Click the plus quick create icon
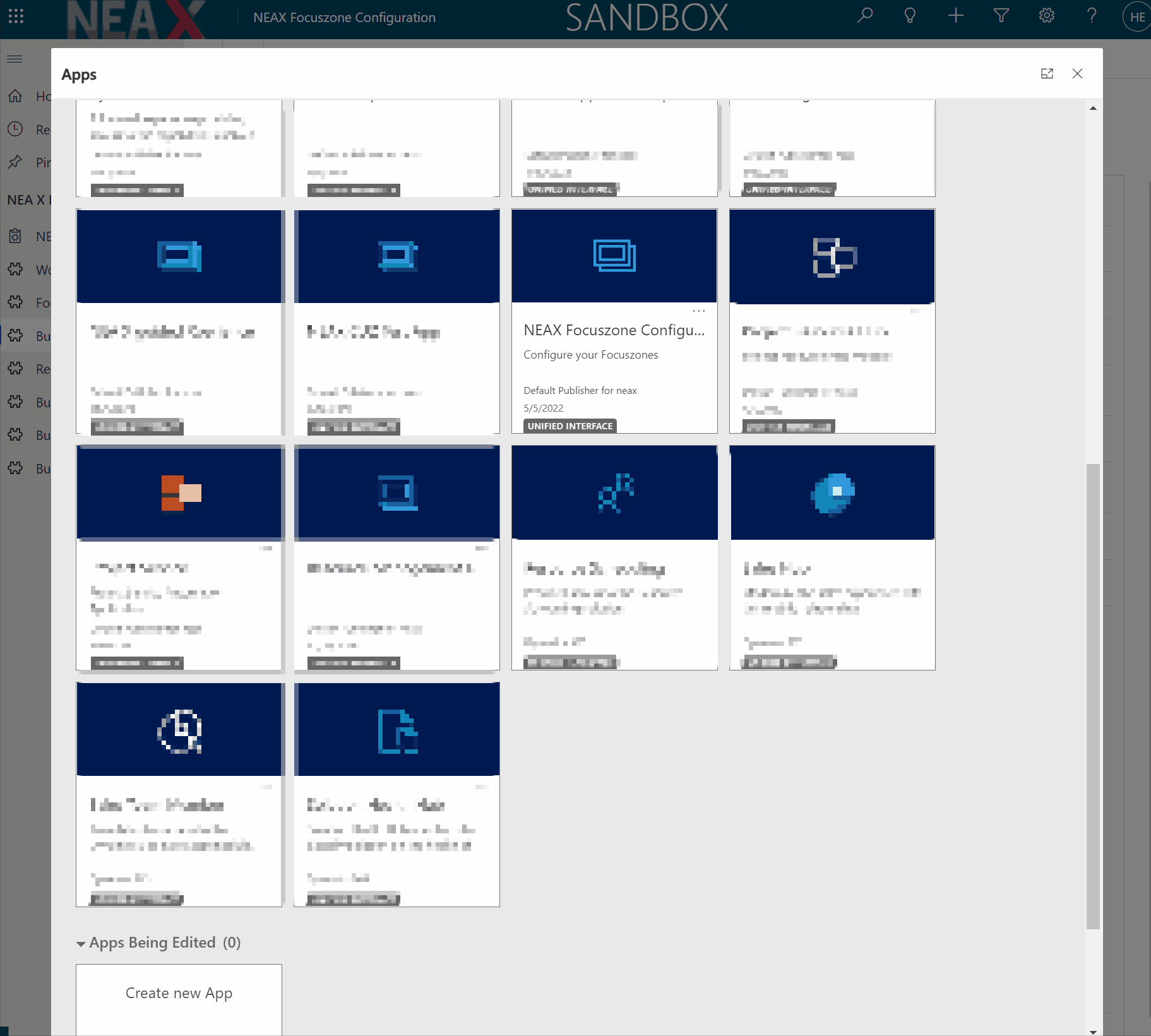Screen dimensions: 1151x1036 (955, 16)
